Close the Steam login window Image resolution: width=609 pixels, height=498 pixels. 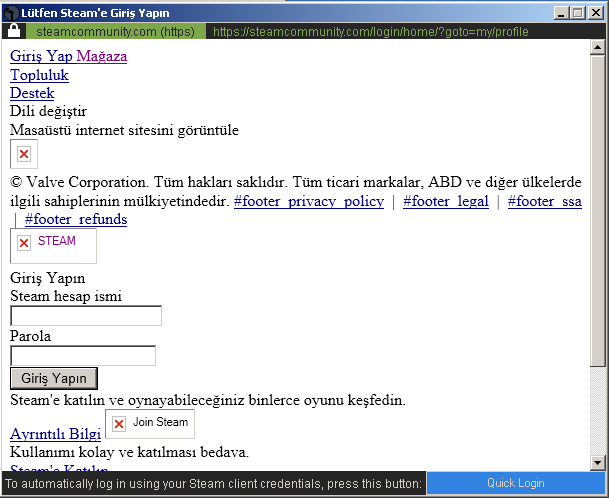point(595,13)
